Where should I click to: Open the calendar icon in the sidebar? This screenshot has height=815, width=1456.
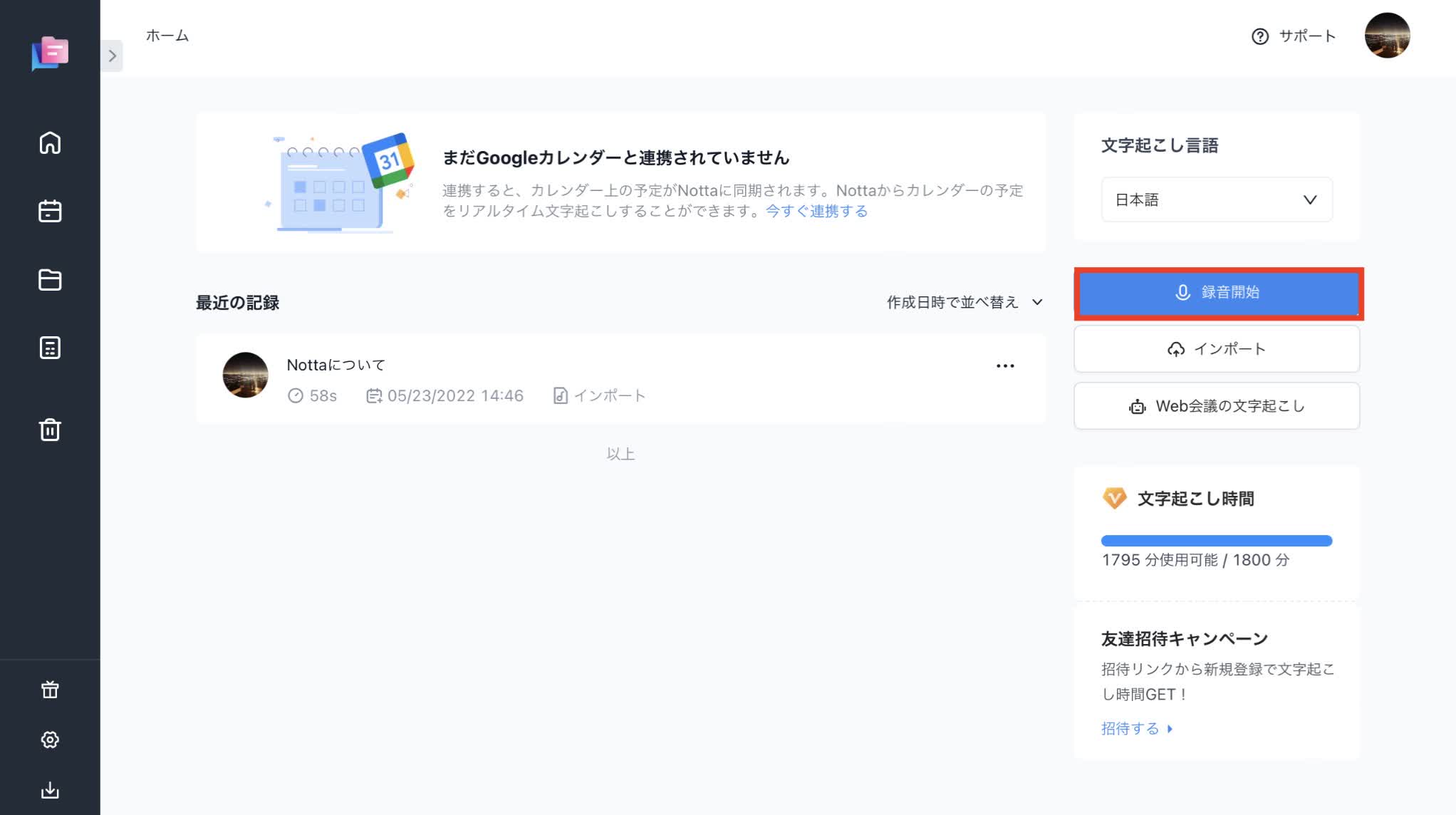(50, 211)
